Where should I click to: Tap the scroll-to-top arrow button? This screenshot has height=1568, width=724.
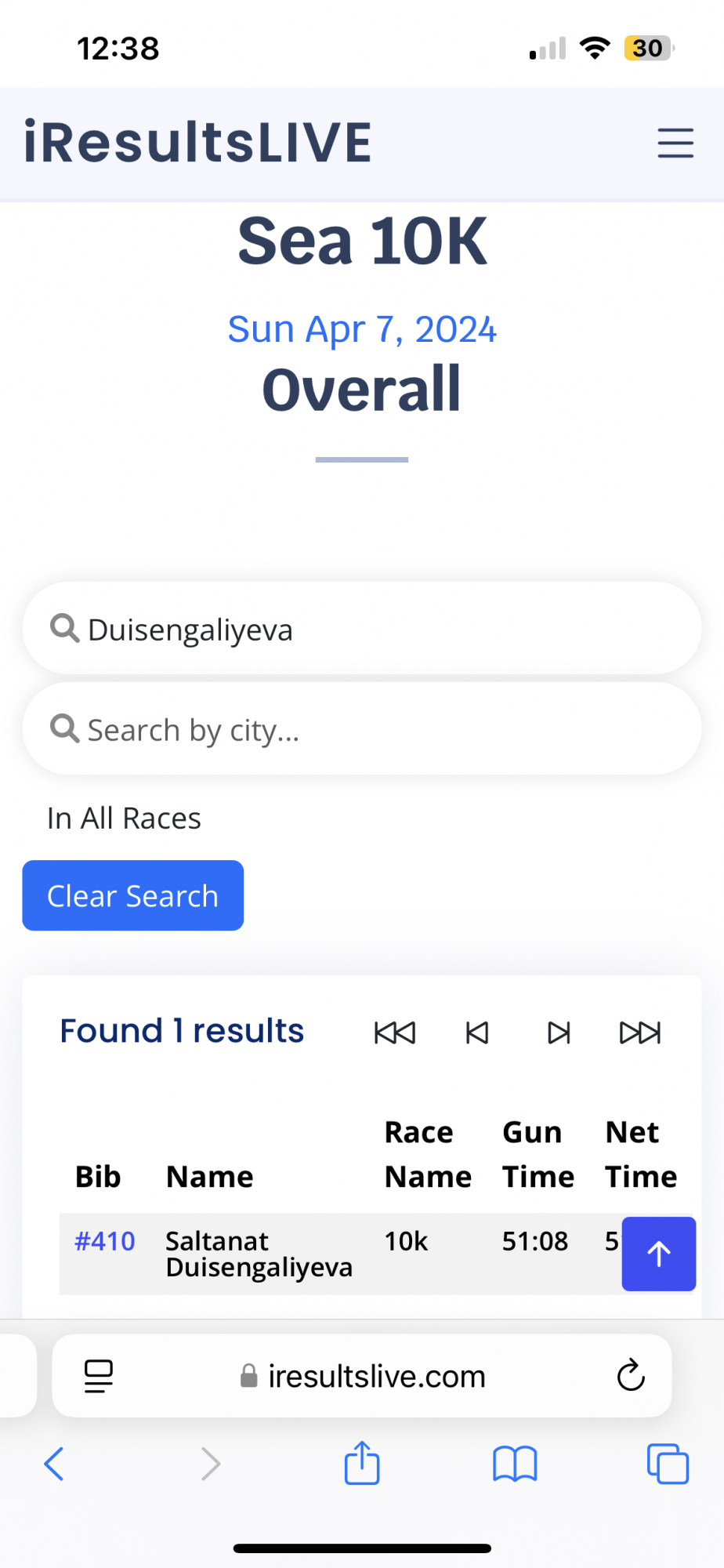[x=658, y=1253]
